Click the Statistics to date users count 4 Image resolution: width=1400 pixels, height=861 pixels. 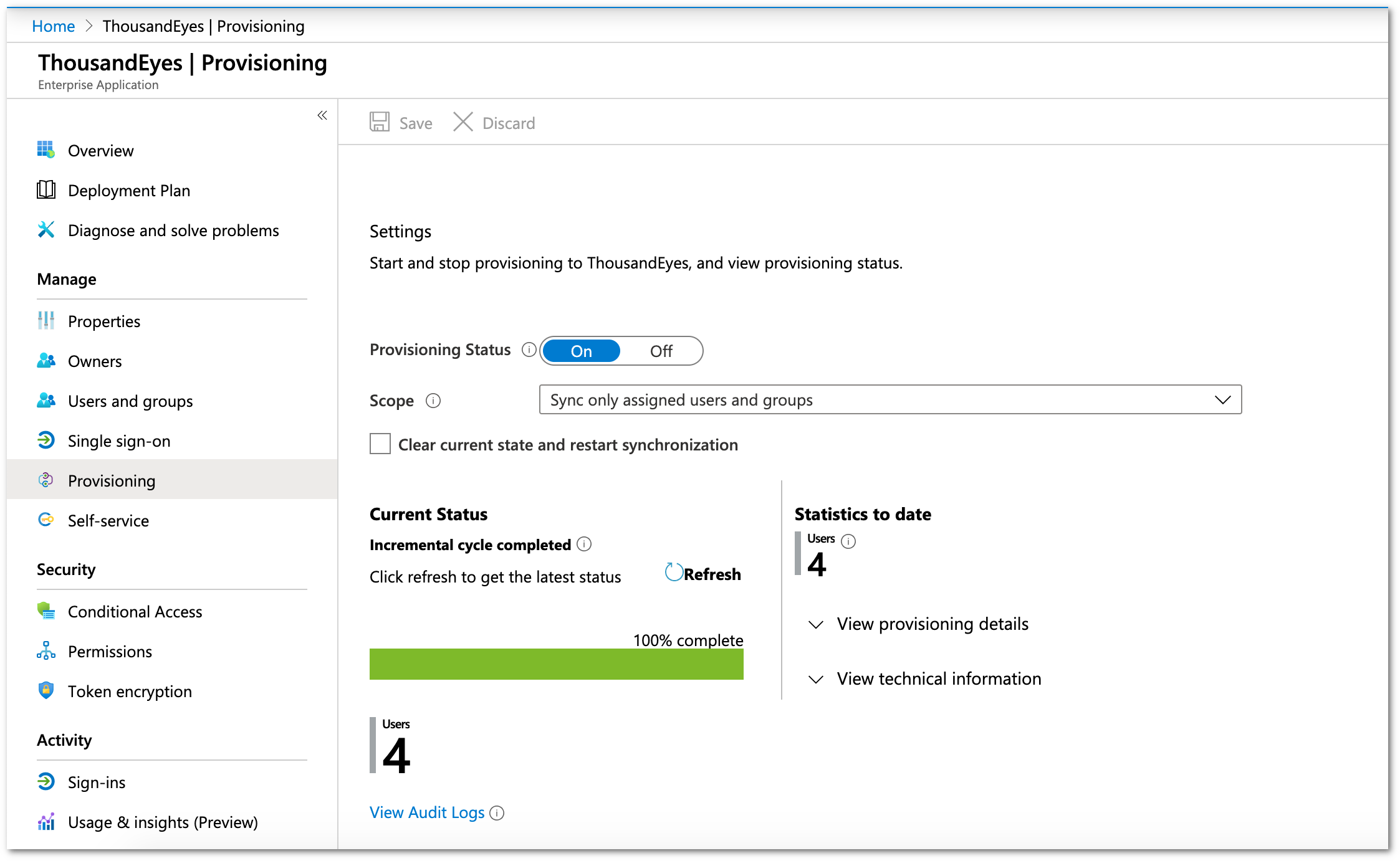[817, 564]
